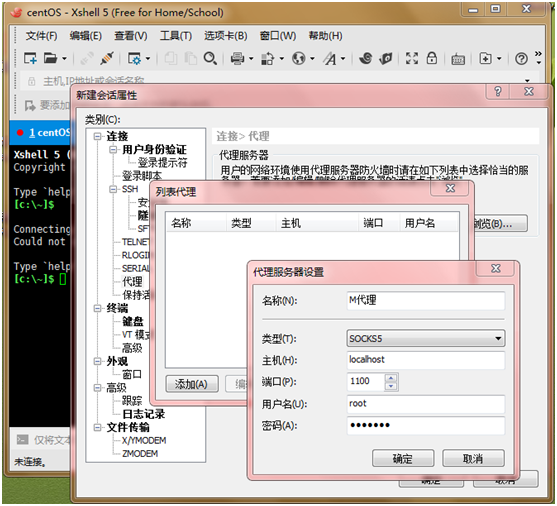Open the address bar history dropdown

click(x=527, y=81)
